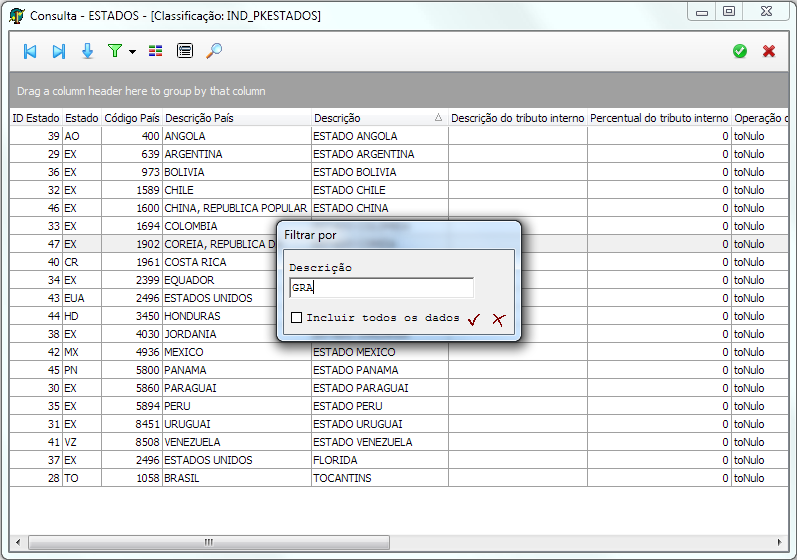Enable 'Incluir todos os dados' checkbox
The image size is (797, 560).
click(x=296, y=318)
